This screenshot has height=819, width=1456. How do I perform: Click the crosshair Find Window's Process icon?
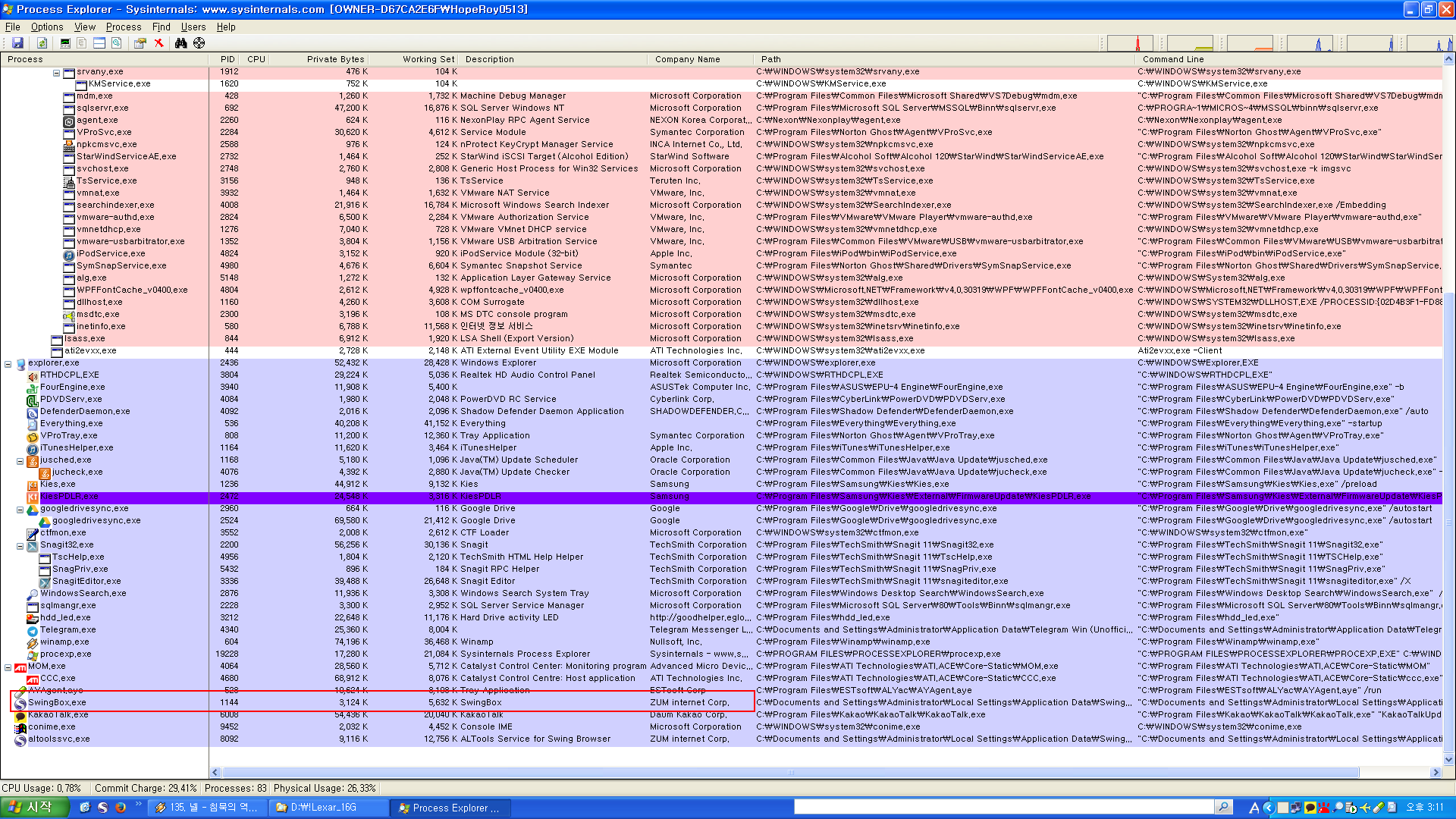[199, 43]
